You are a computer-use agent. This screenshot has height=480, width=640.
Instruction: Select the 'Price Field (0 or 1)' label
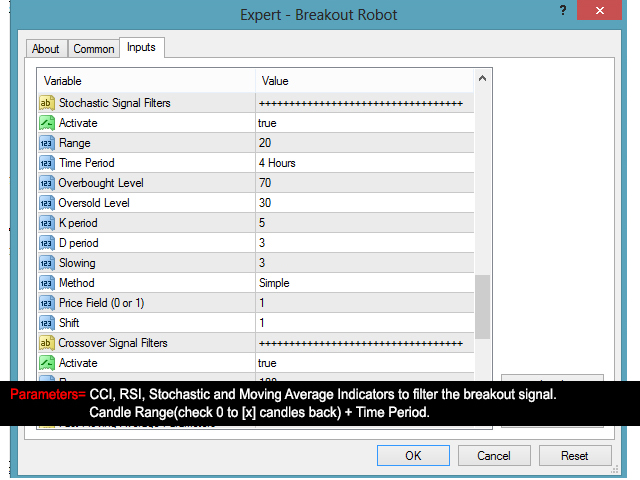tap(102, 303)
